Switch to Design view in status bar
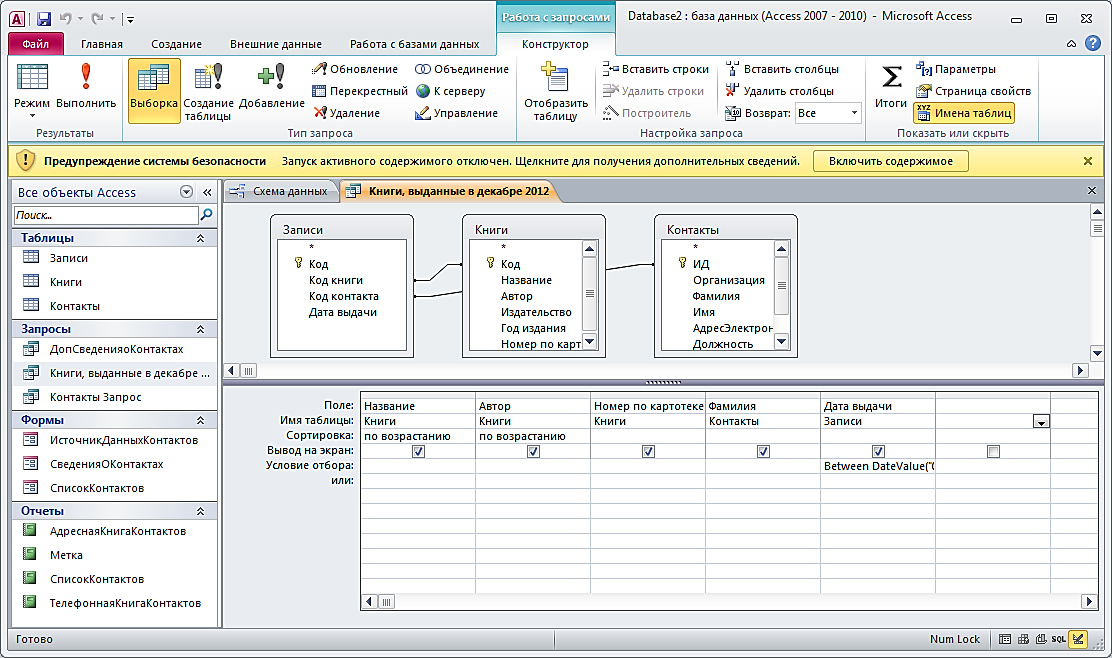Viewport: 1112px width, 658px height. point(1078,639)
